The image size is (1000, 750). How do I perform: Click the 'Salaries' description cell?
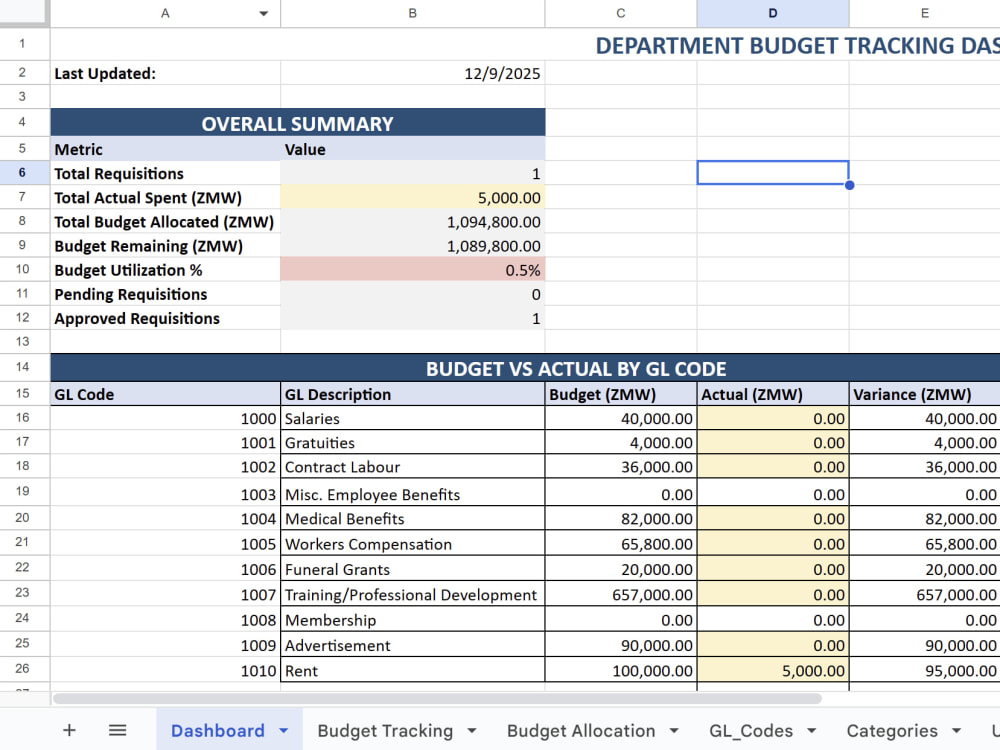pyautogui.click(x=413, y=418)
